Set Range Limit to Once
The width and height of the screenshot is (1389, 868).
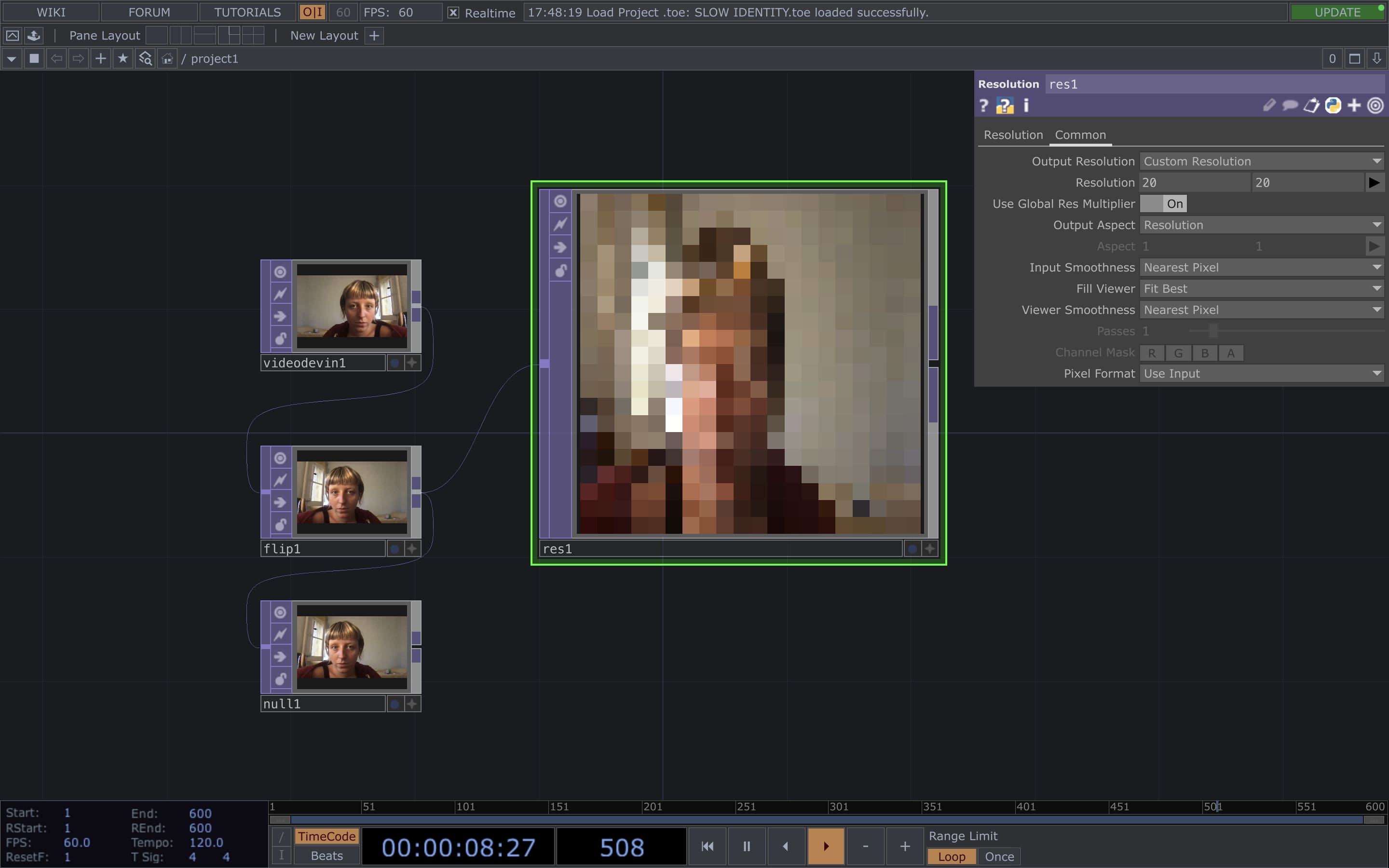pyautogui.click(x=998, y=856)
